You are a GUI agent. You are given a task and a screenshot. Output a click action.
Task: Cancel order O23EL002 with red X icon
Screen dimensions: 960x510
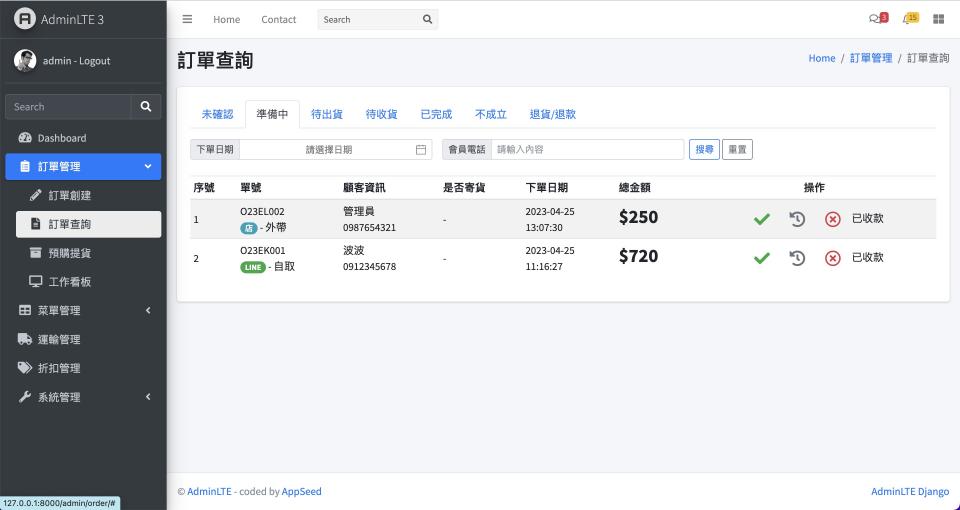(x=832, y=219)
